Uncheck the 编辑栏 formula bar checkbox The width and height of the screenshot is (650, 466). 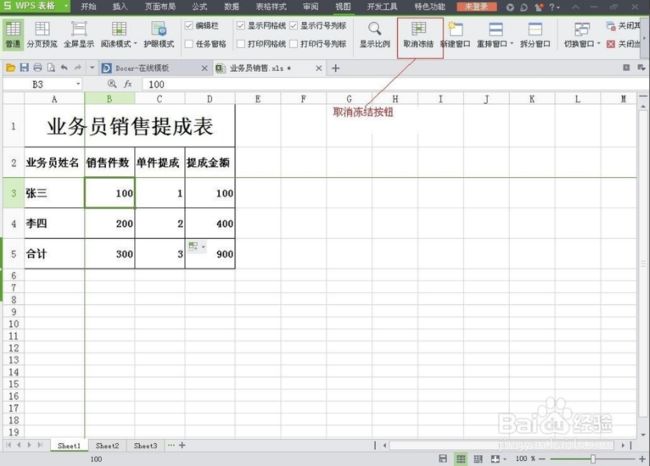point(189,26)
